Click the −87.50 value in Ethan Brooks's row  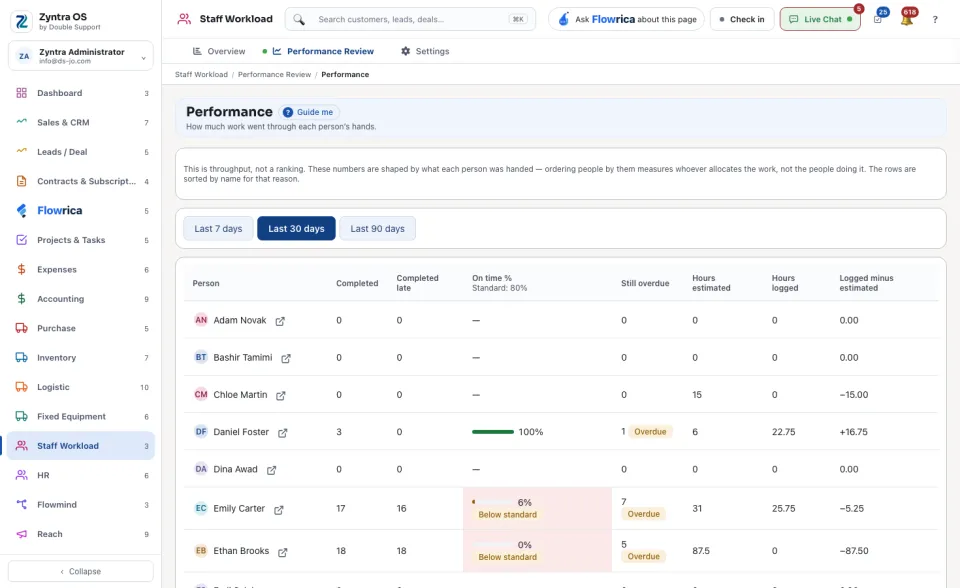coord(853,551)
